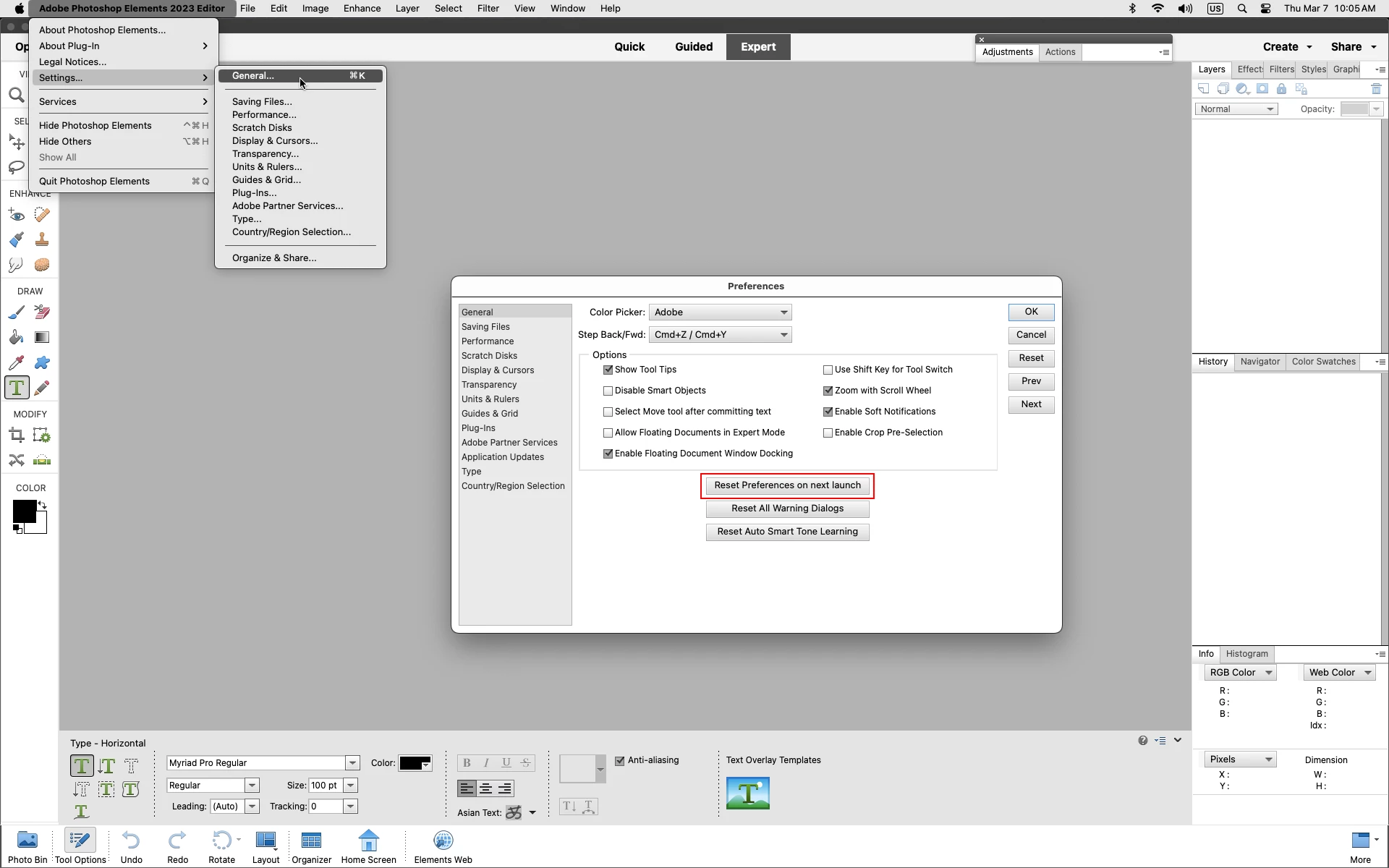This screenshot has height=868, width=1389.
Task: Select the Horizontal Type tool in toolbox
Action: pos(17,388)
